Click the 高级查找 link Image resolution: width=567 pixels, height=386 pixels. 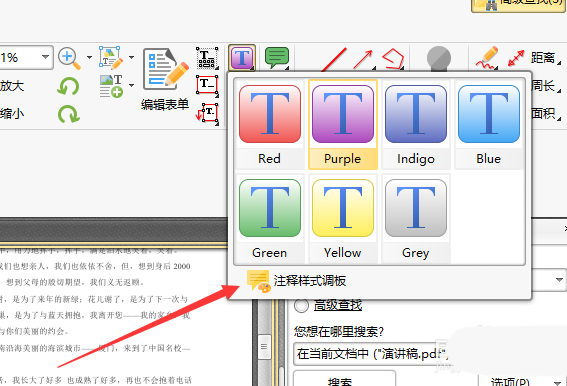tap(338, 305)
